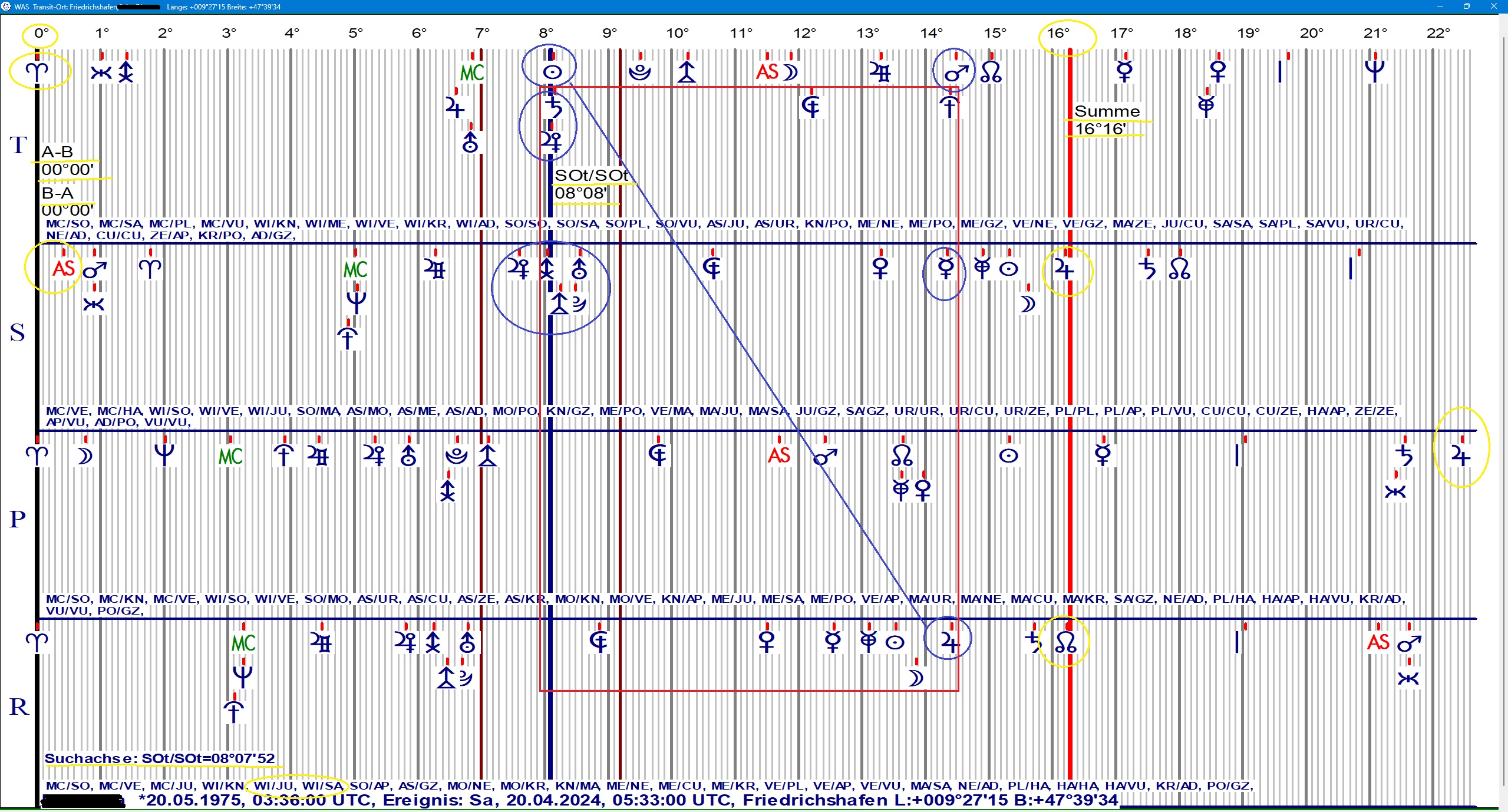Screen dimensions: 1508x812
Task: Click the Sun glyph in the R row
Action: tap(895, 643)
